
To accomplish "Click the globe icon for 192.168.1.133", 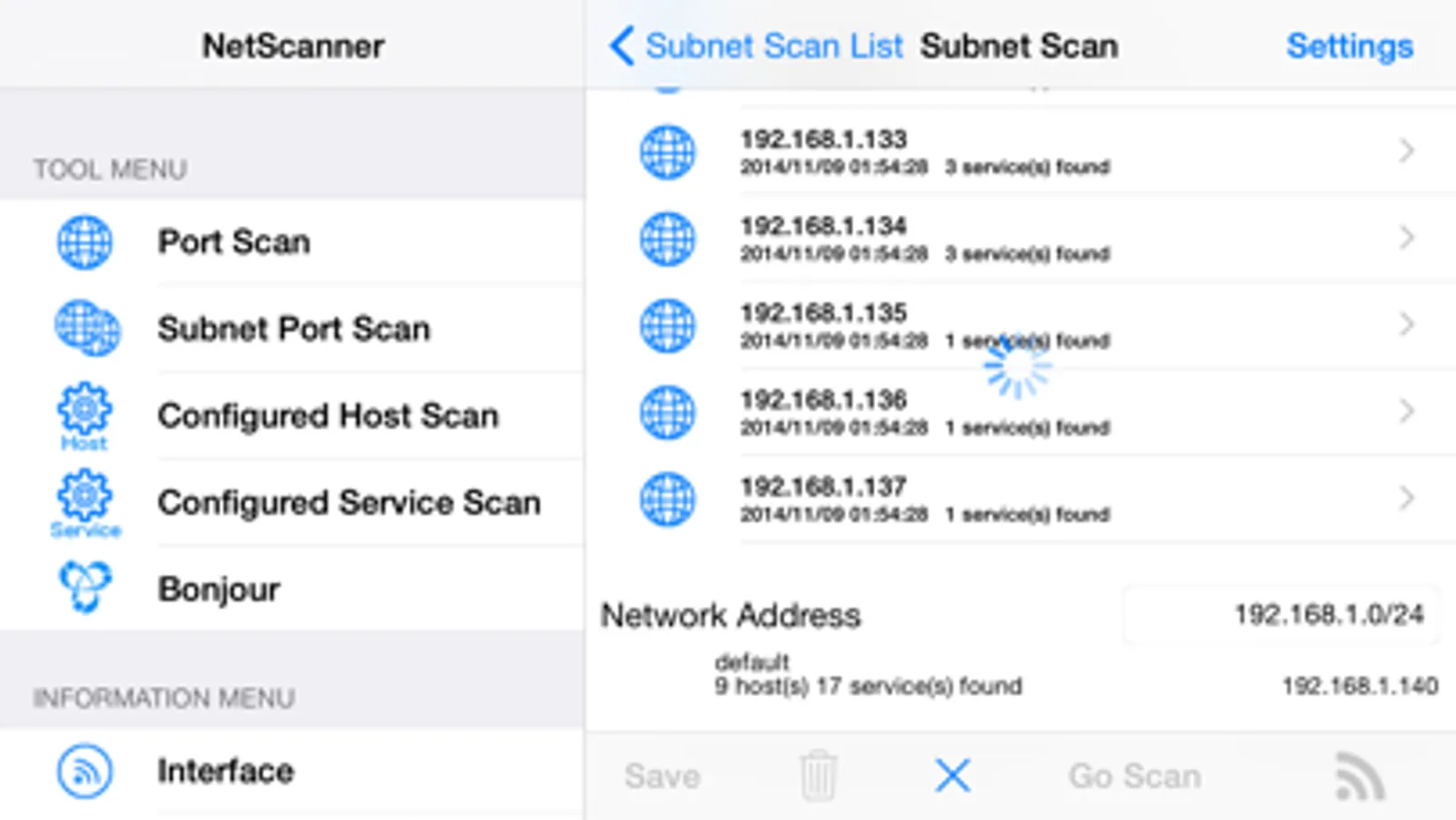I will [667, 151].
